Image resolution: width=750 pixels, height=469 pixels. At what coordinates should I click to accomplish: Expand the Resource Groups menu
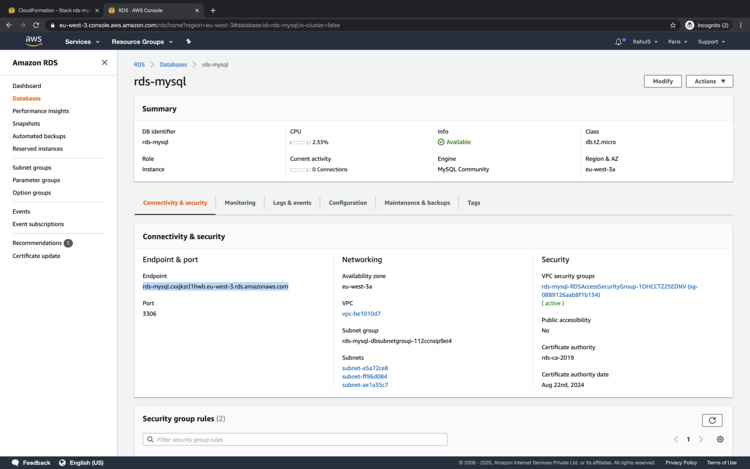(x=142, y=42)
